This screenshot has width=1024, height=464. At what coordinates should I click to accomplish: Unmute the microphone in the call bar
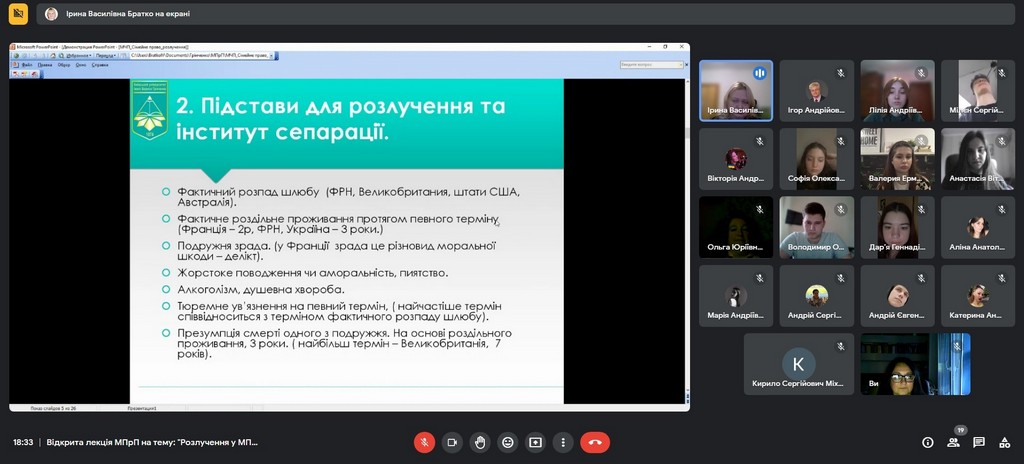(424, 442)
